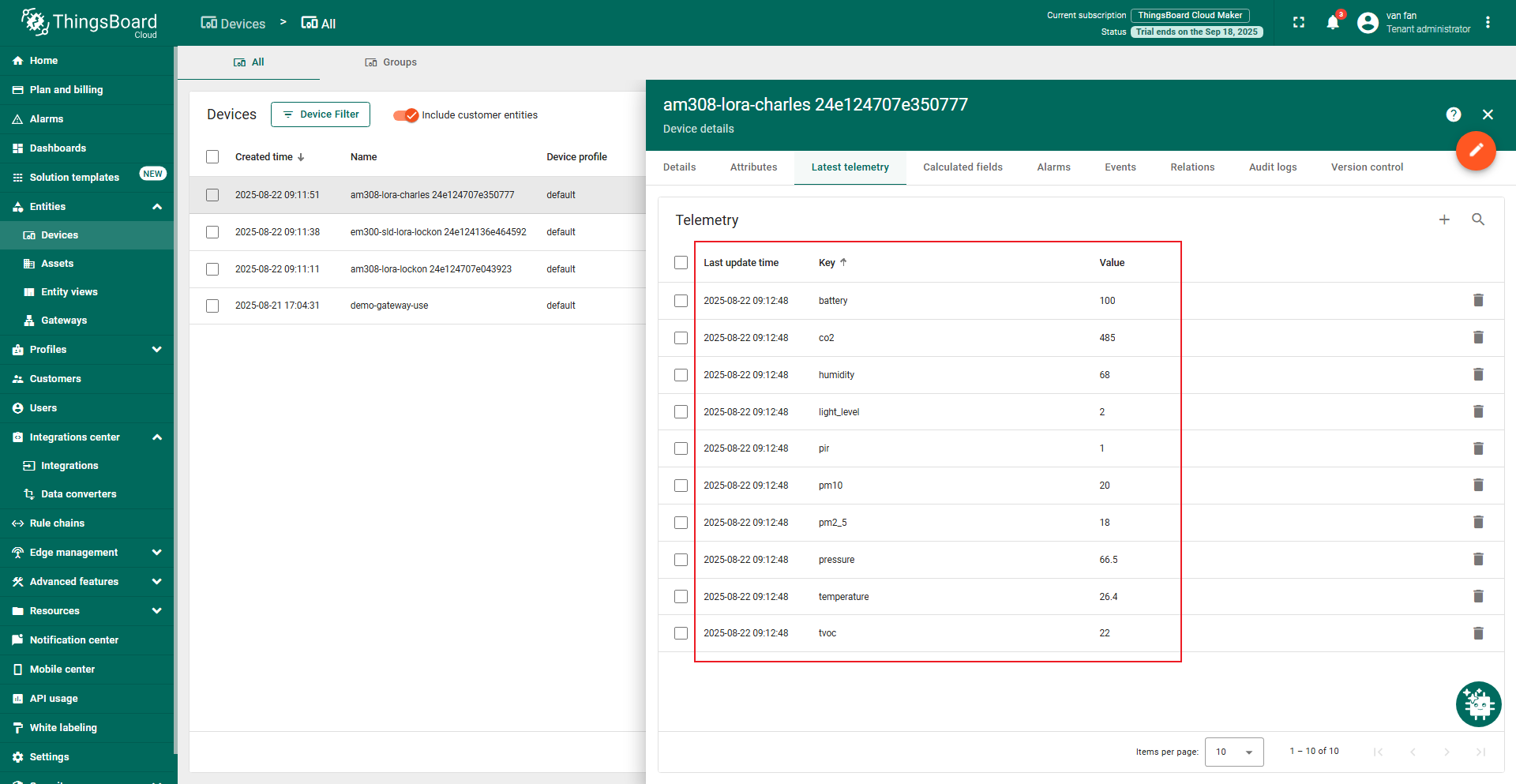Image resolution: width=1516 pixels, height=784 pixels.
Task: Open the em300-sld-lora-lockon device row
Action: click(417, 232)
